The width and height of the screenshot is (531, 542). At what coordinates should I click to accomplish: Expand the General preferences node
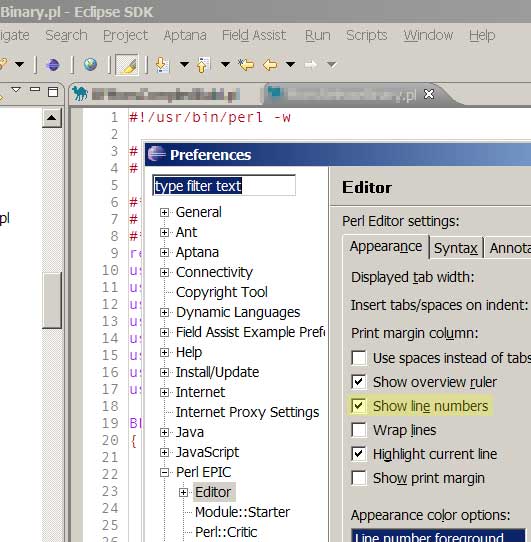(165, 212)
